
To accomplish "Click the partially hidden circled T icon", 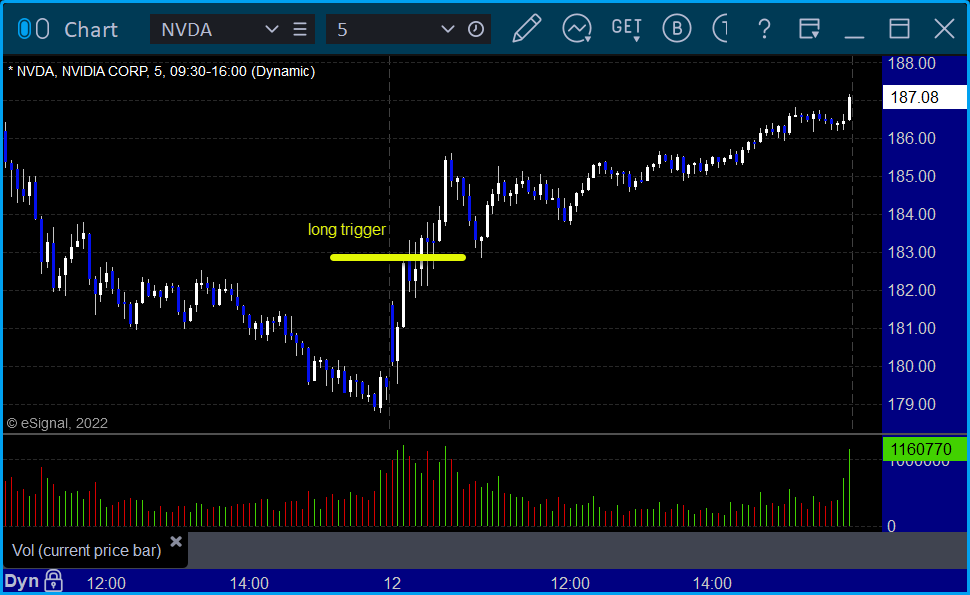I will tap(720, 28).
